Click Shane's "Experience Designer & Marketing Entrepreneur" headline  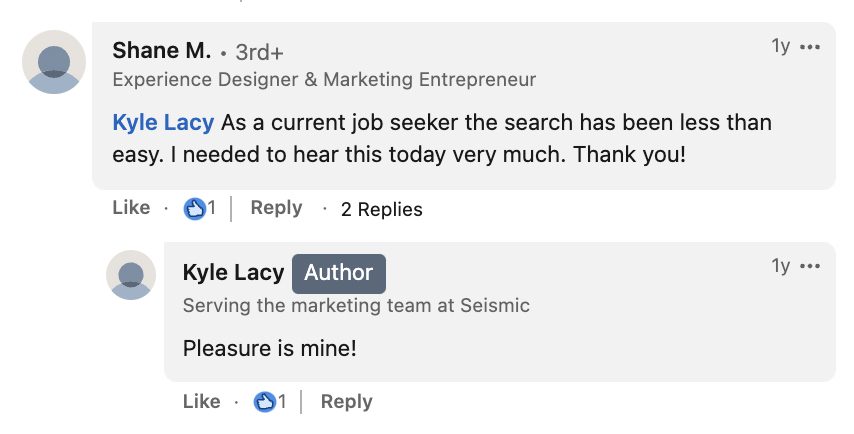tap(324, 79)
